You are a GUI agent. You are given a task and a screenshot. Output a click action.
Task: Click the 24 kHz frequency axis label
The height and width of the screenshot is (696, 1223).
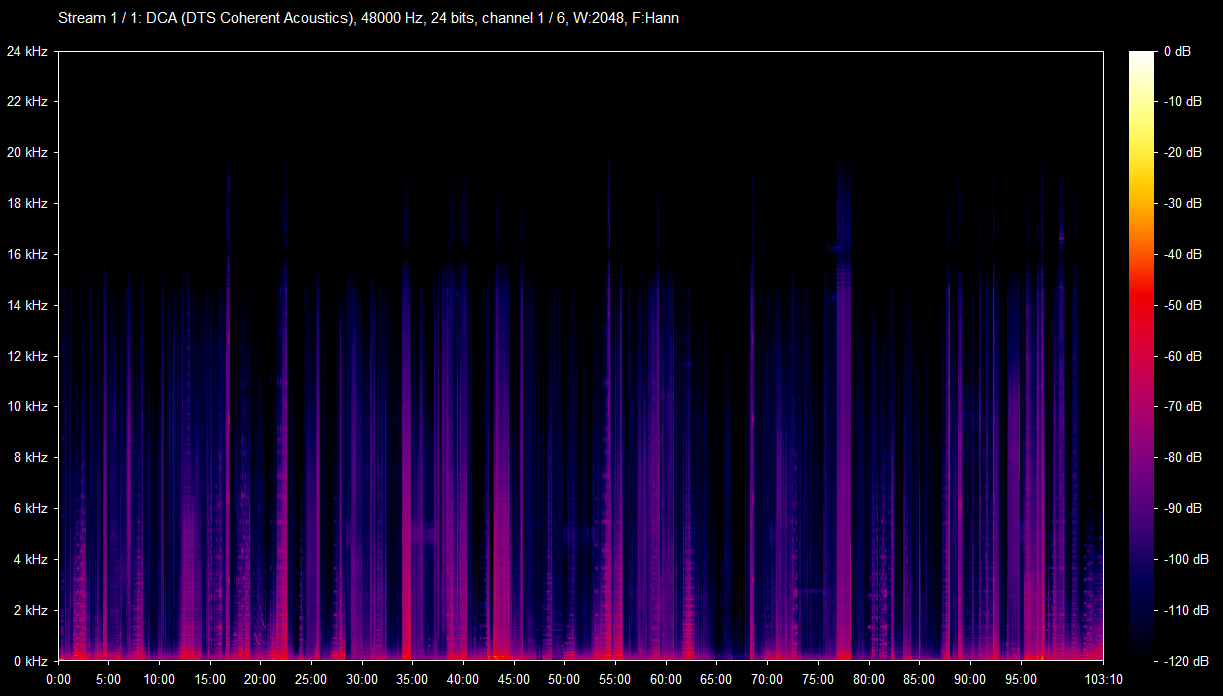[27, 51]
